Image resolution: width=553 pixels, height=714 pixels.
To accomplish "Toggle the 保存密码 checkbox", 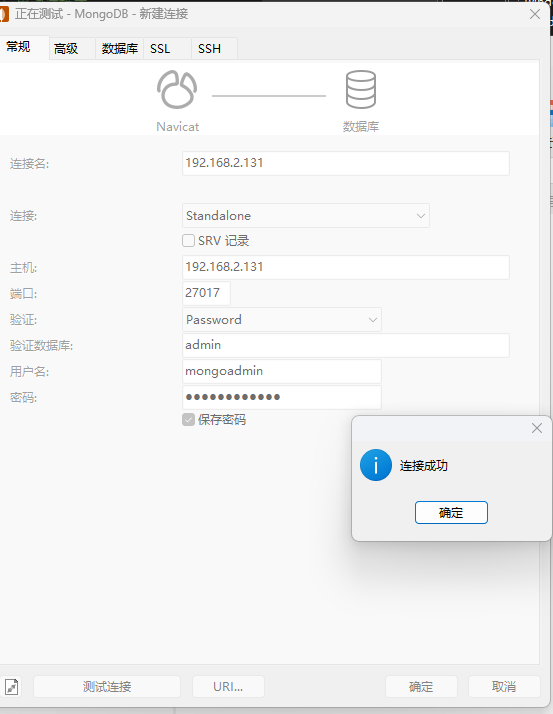I will point(188,419).
